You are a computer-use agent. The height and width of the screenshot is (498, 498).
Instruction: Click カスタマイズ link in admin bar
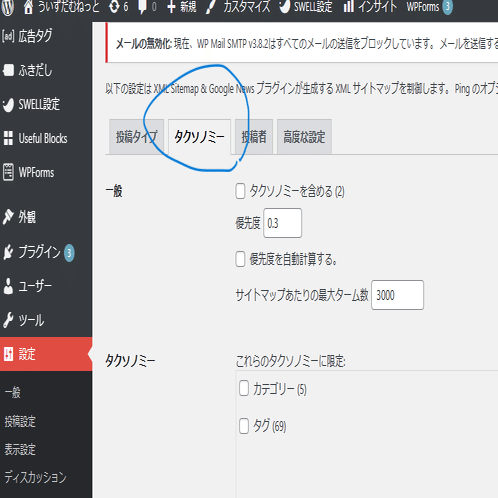(247, 7)
